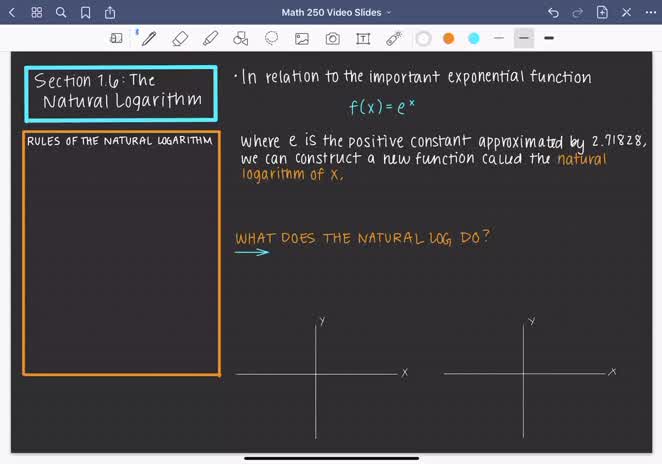Image resolution: width=662 pixels, height=464 pixels.
Task: Select the Highlighter tool
Action: (x=210, y=38)
